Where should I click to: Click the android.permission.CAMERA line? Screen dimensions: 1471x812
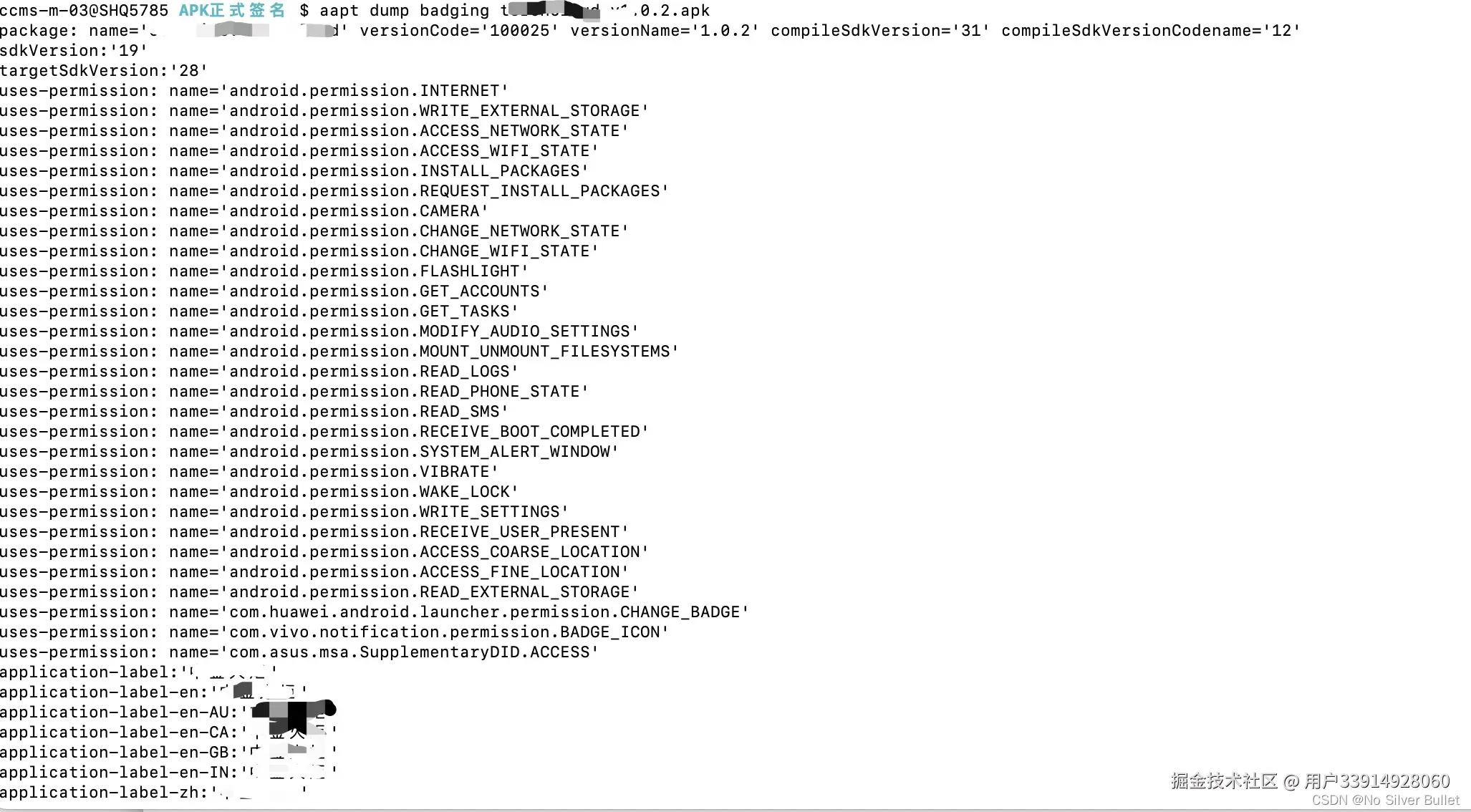click(x=244, y=211)
